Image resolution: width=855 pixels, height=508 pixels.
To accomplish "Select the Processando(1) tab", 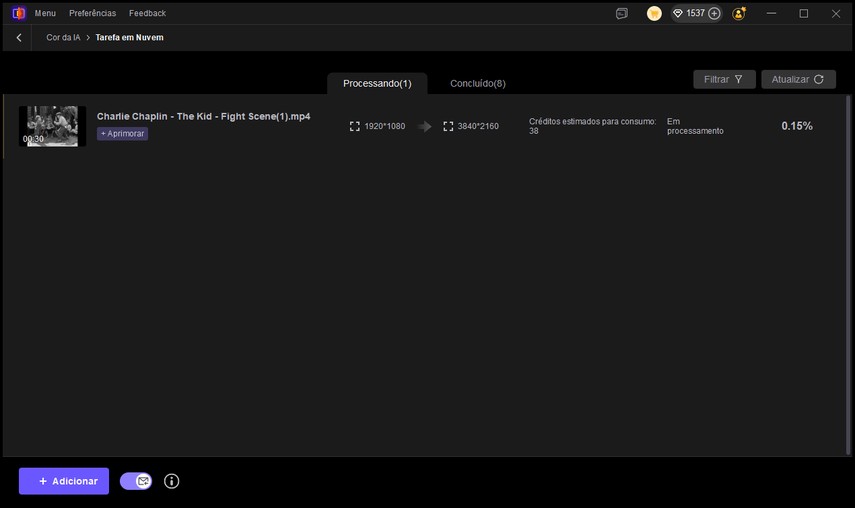I will click(377, 83).
